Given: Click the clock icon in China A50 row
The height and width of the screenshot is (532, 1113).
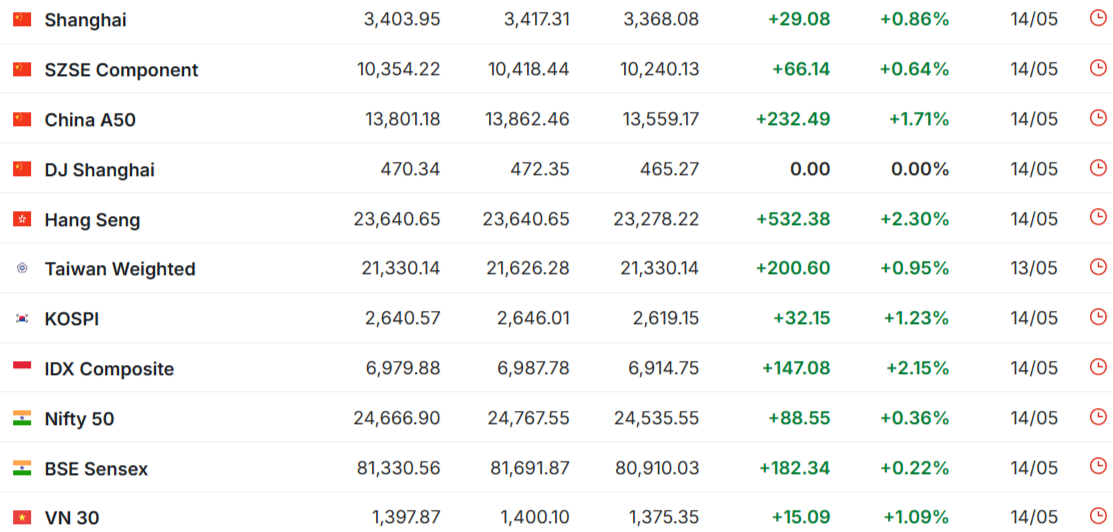Looking at the screenshot, I should point(1097,118).
